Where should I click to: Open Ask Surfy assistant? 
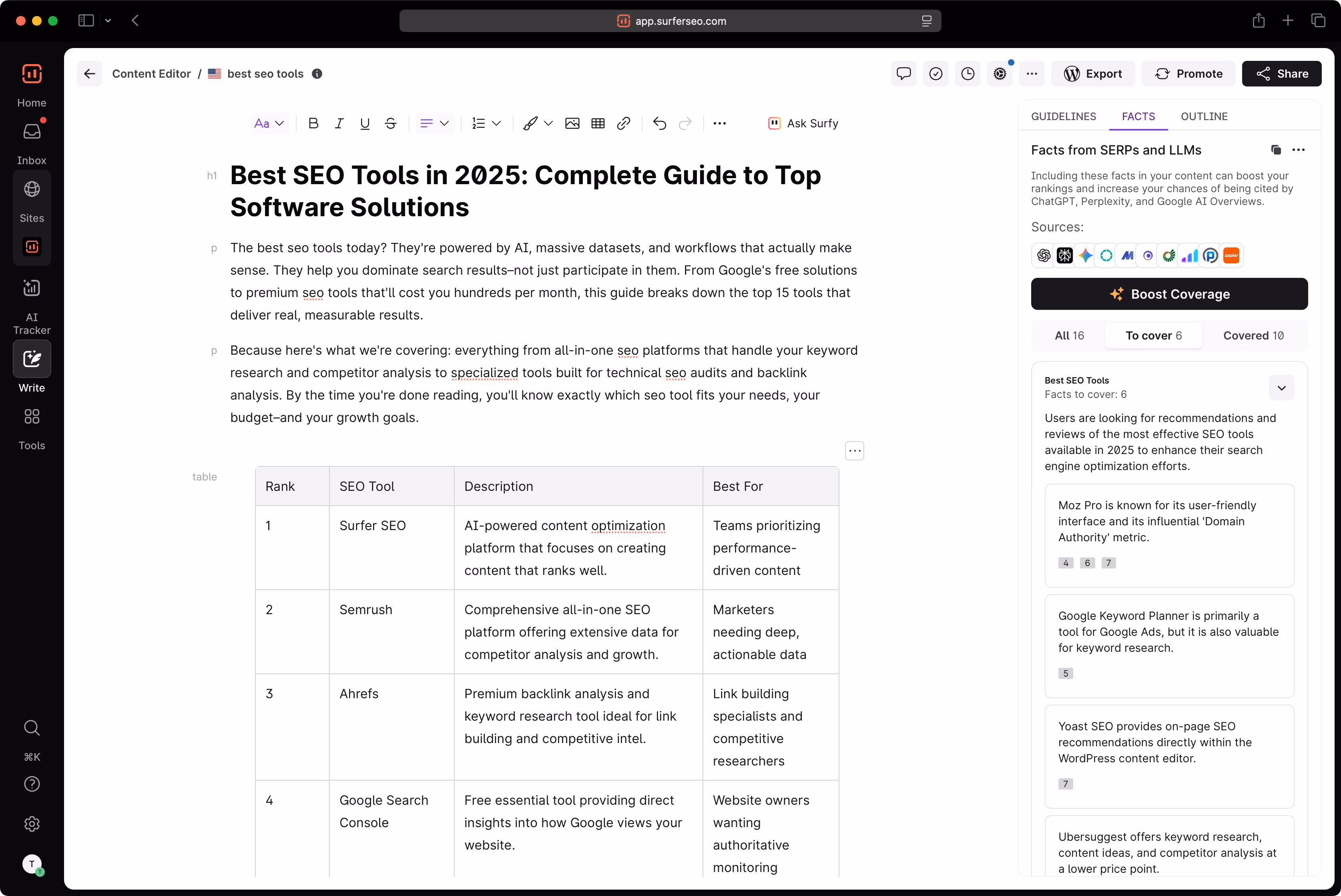803,123
